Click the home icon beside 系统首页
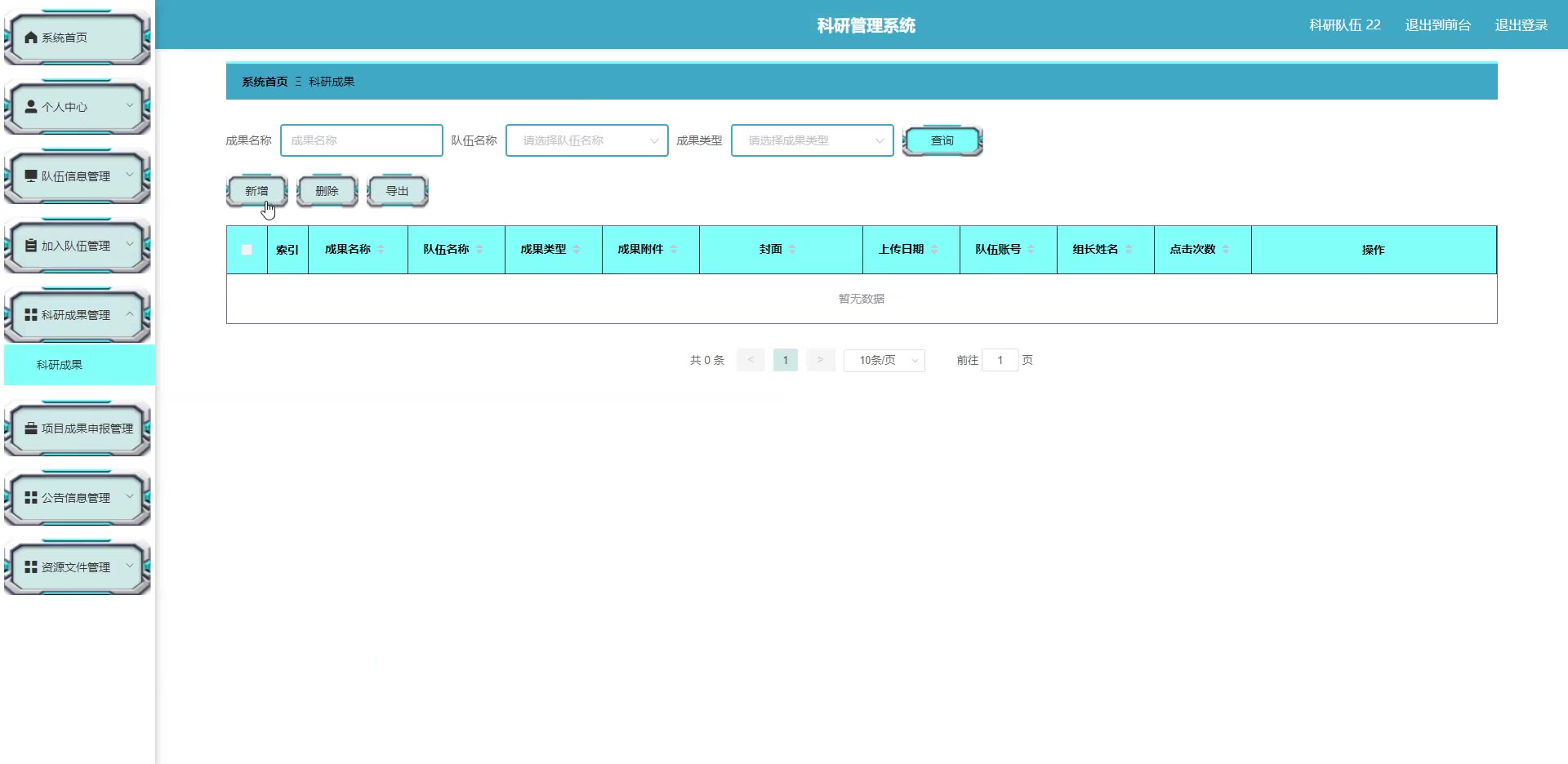This screenshot has height=764, width=1568. tap(31, 38)
